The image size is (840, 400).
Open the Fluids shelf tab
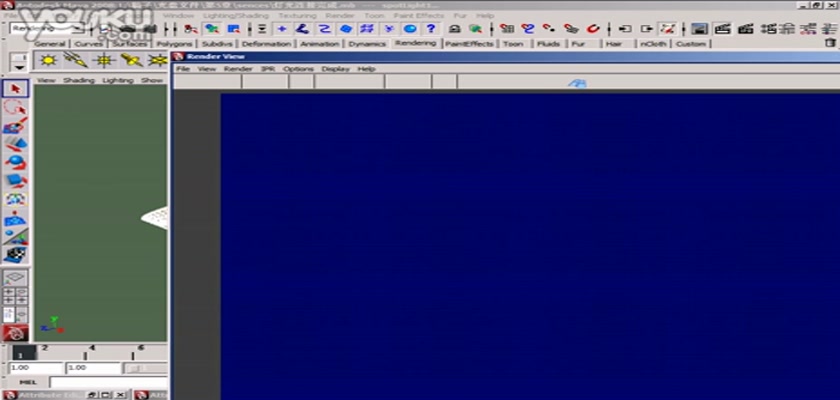pyautogui.click(x=549, y=44)
